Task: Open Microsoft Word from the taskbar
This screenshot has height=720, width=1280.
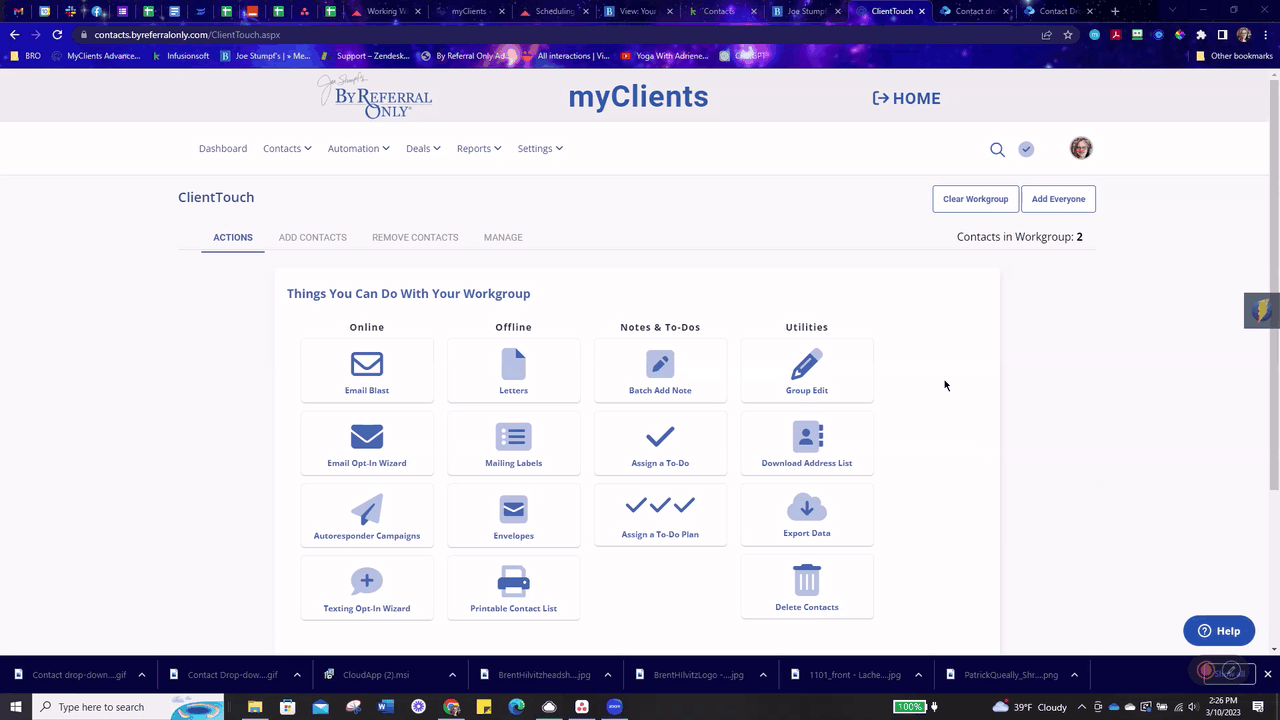Action: point(386,707)
